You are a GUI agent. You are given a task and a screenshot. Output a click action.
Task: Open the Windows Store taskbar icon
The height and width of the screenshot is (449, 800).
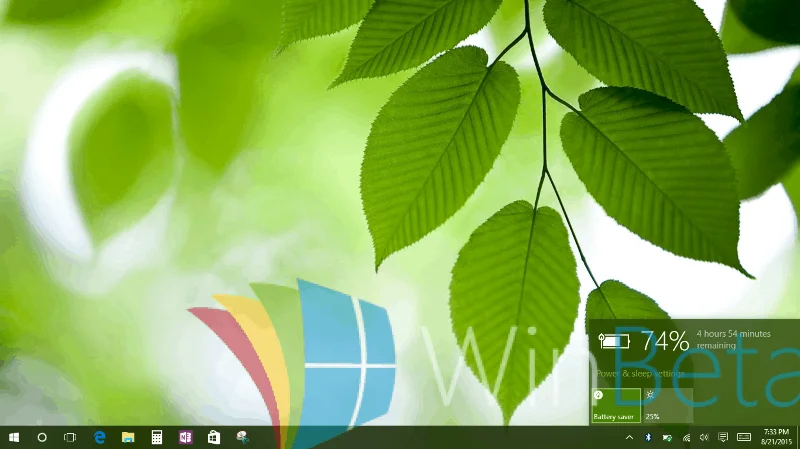click(x=214, y=437)
